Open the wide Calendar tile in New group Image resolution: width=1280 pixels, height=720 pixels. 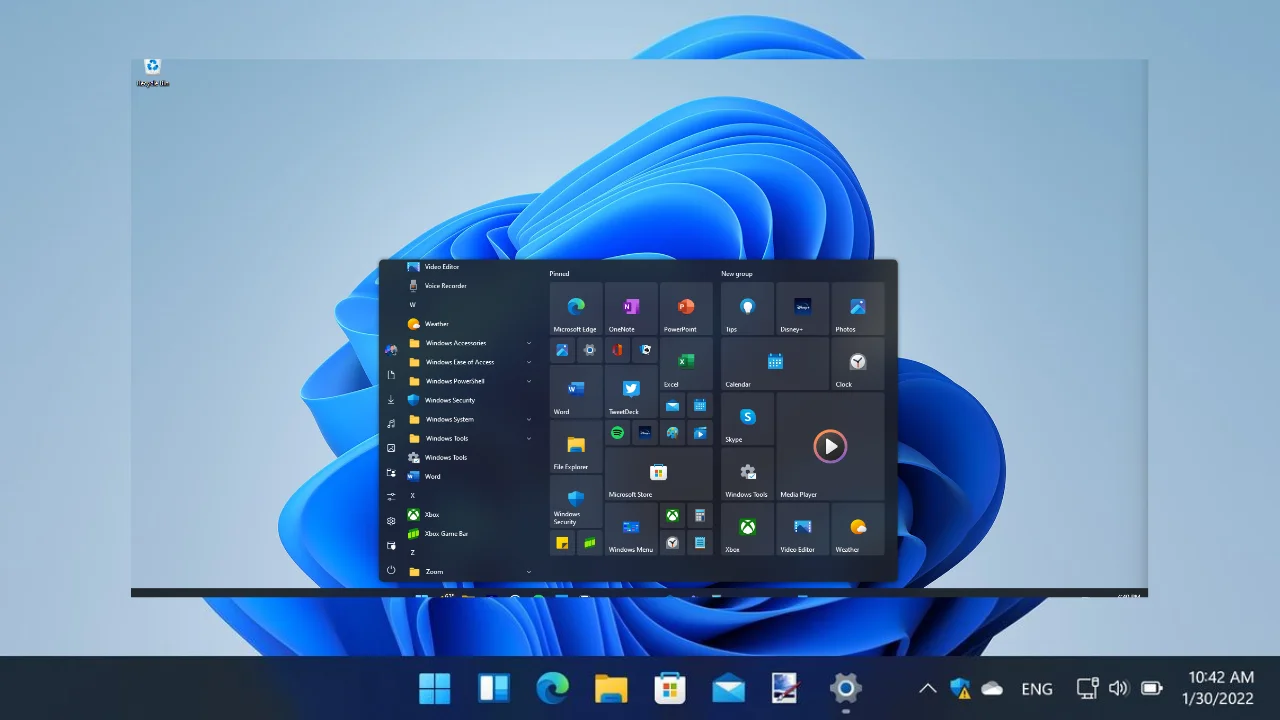[775, 363]
